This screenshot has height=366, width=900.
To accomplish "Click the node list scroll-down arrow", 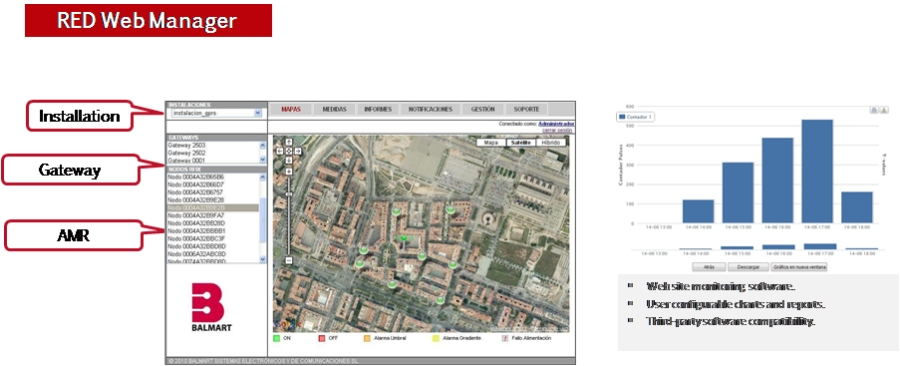I will click(263, 259).
